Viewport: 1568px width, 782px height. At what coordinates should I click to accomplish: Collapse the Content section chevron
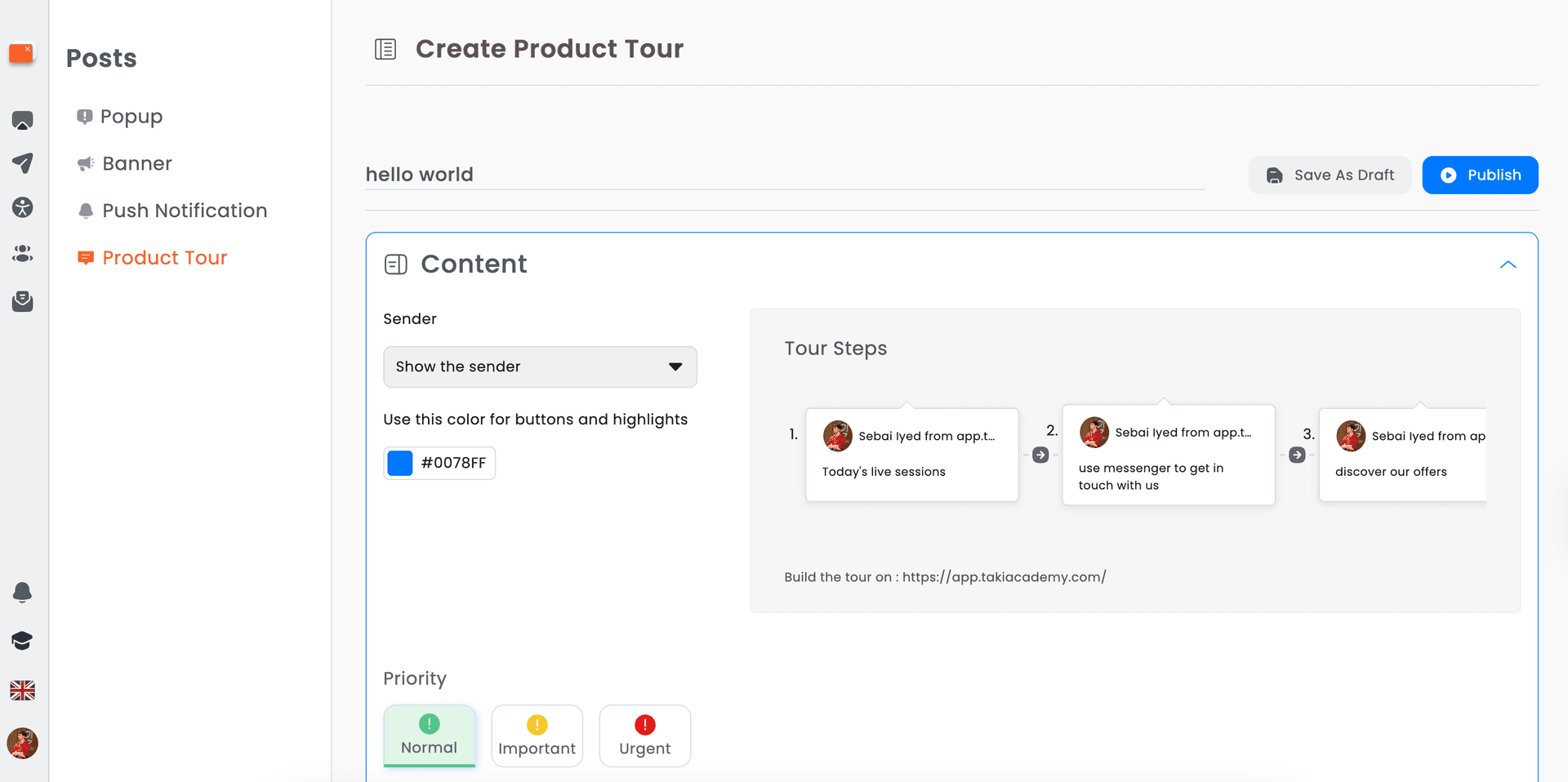tap(1508, 264)
